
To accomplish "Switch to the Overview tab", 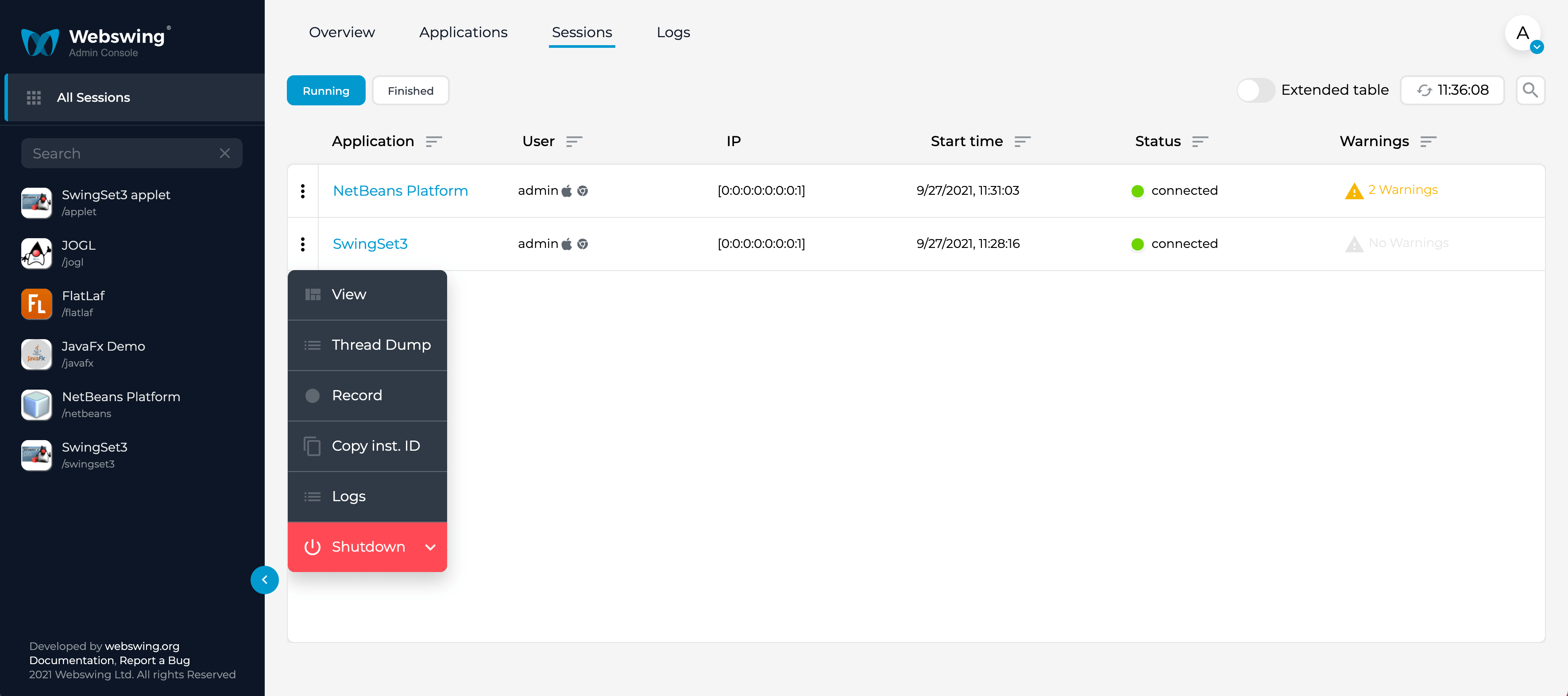I will 342,32.
